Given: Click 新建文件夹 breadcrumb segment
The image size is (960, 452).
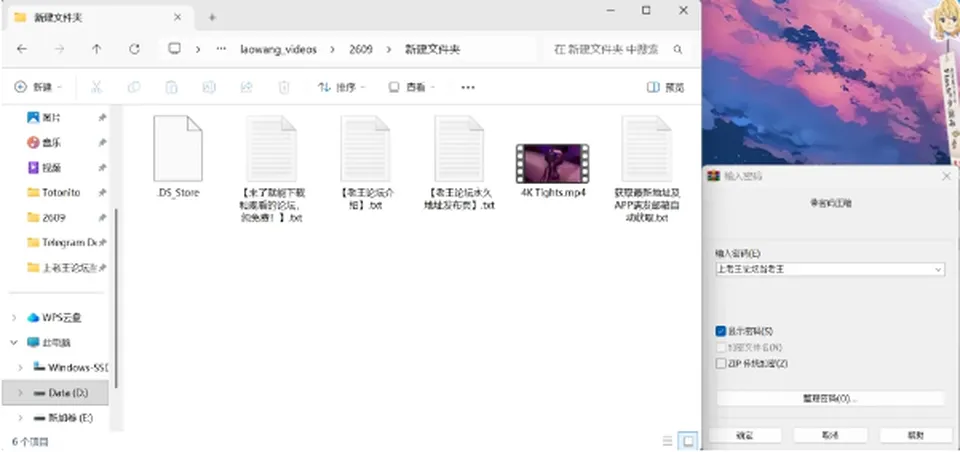Looking at the screenshot, I should click(432, 50).
